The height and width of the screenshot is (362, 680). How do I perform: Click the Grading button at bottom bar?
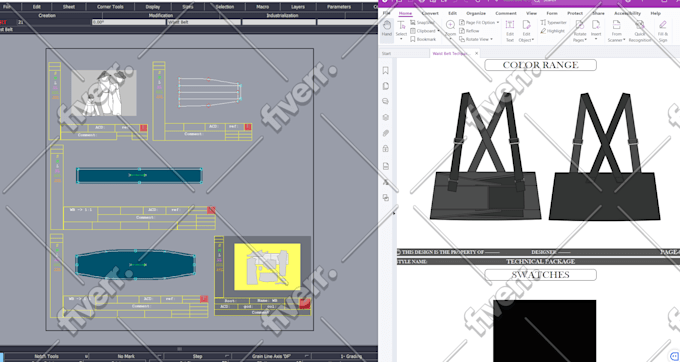click(350, 356)
